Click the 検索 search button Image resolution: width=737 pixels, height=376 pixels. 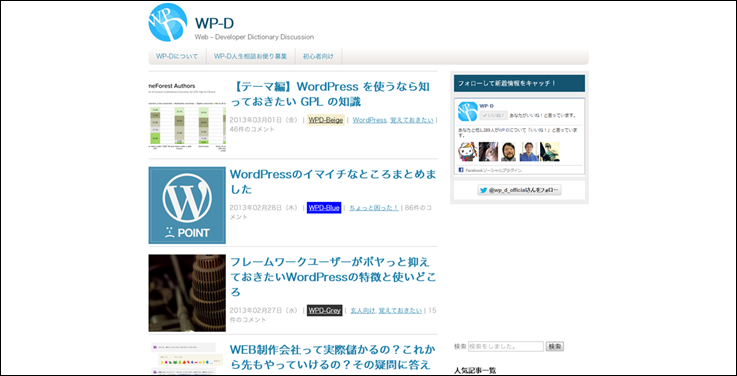[x=555, y=346]
